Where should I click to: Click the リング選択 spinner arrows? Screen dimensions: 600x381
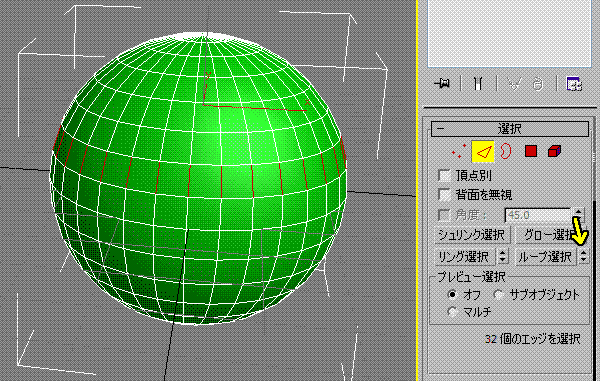coord(502,257)
